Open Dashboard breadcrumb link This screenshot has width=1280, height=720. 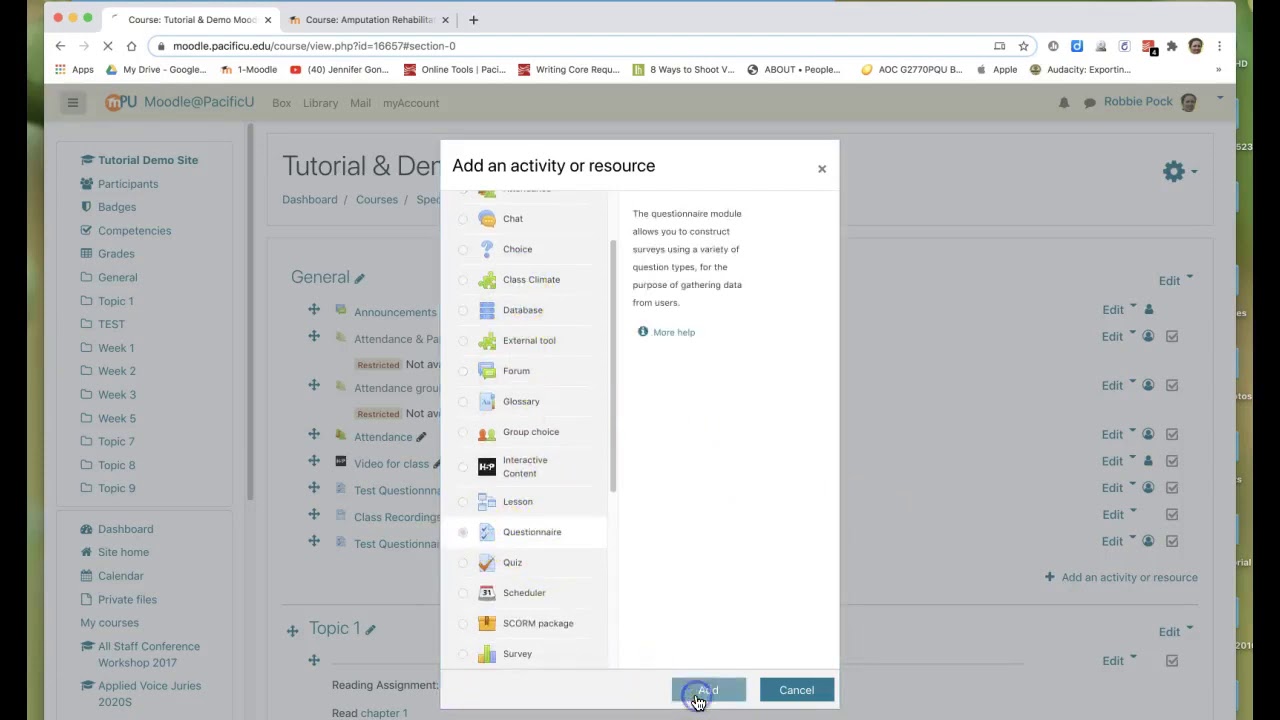[x=310, y=199]
